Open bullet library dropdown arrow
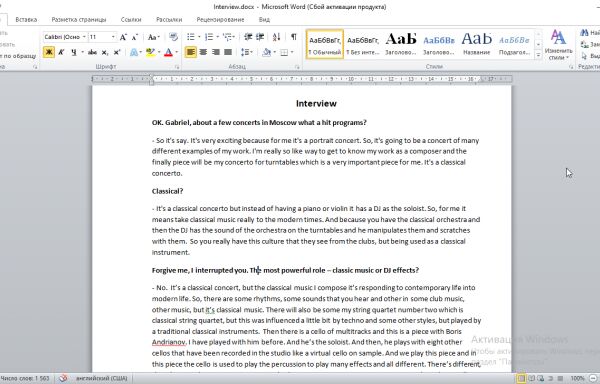600x384 pixels. click(x=199, y=37)
